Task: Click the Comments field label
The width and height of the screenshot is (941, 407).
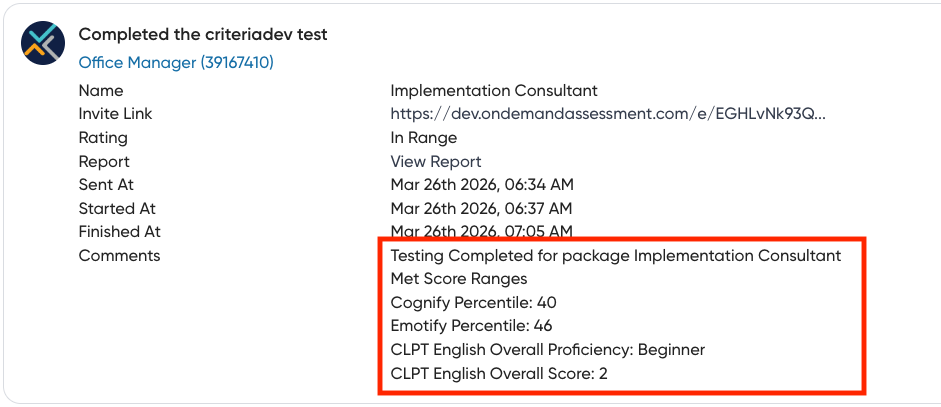Action: pos(119,256)
